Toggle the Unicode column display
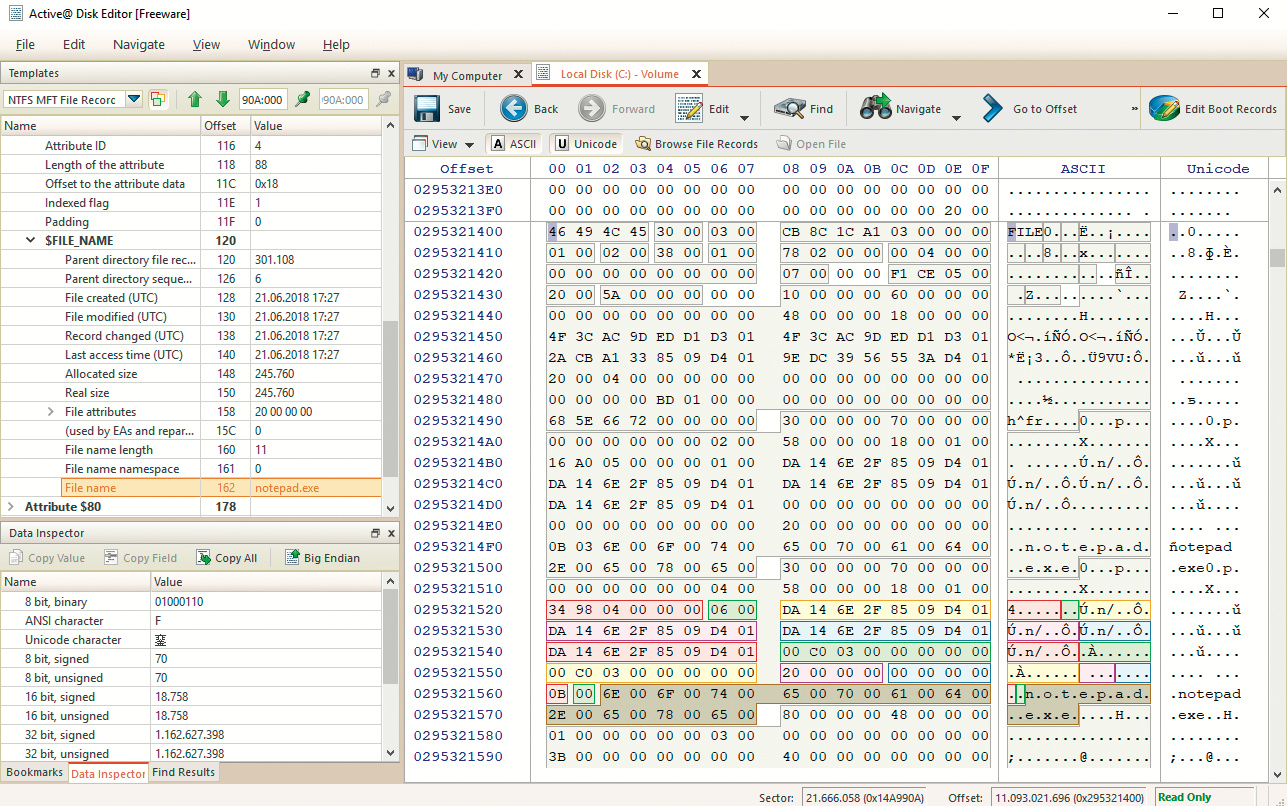The width and height of the screenshot is (1287, 806). 586,144
